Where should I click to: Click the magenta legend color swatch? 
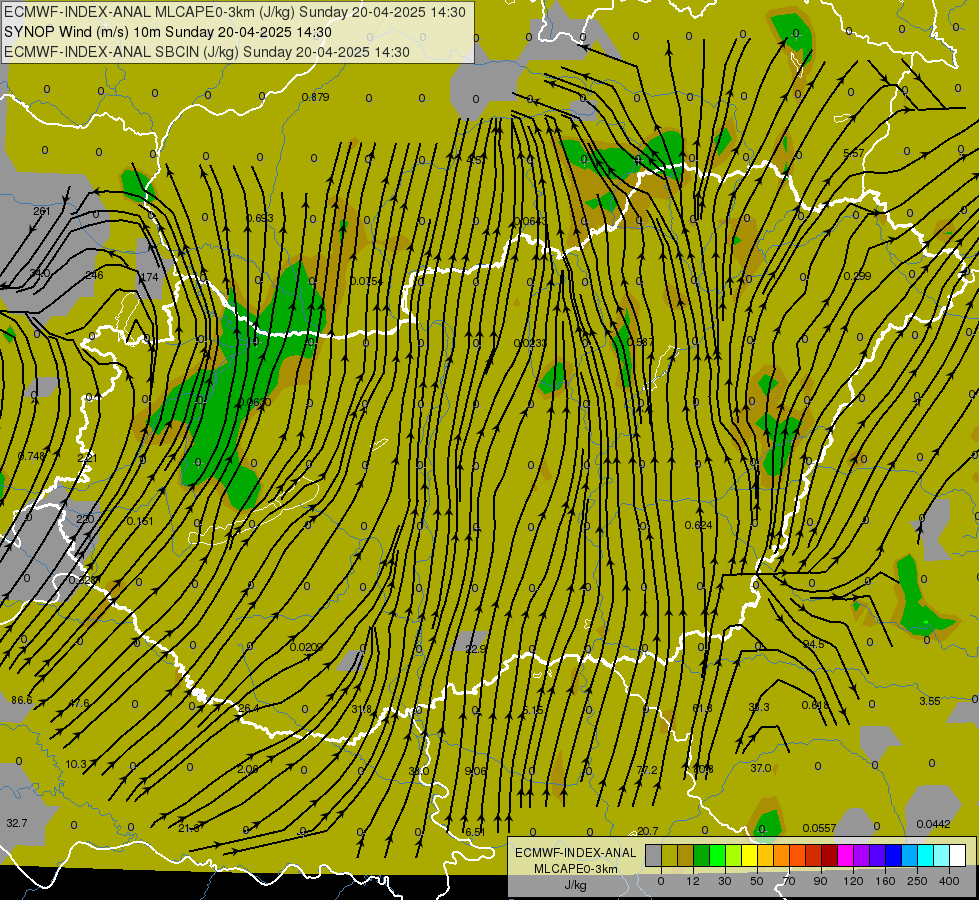(x=846, y=856)
